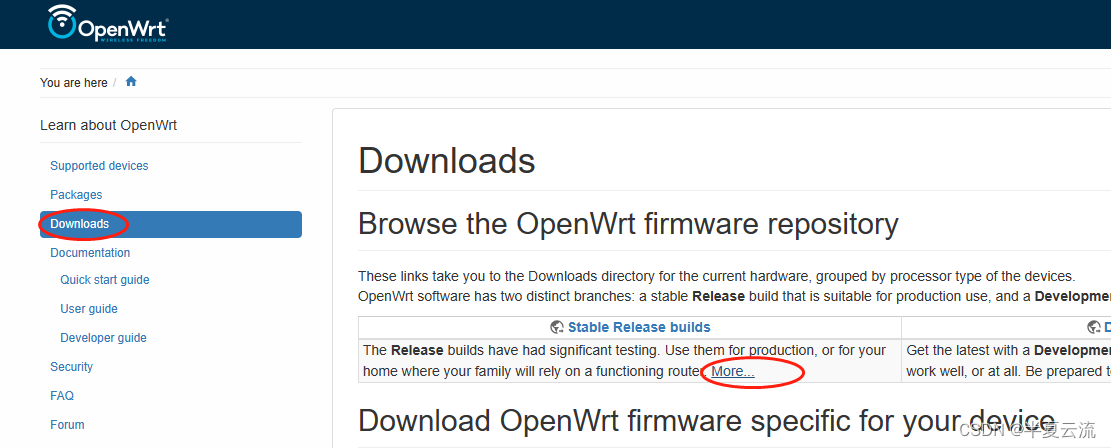Click the OpenWrt logo in header
This screenshot has width=1111, height=448.
108,23
